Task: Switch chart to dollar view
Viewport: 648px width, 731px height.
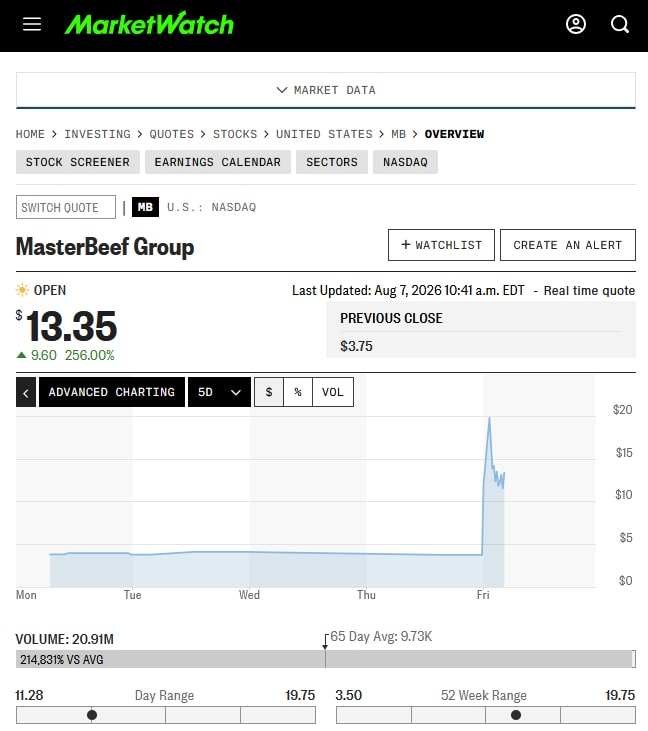Action: point(269,392)
